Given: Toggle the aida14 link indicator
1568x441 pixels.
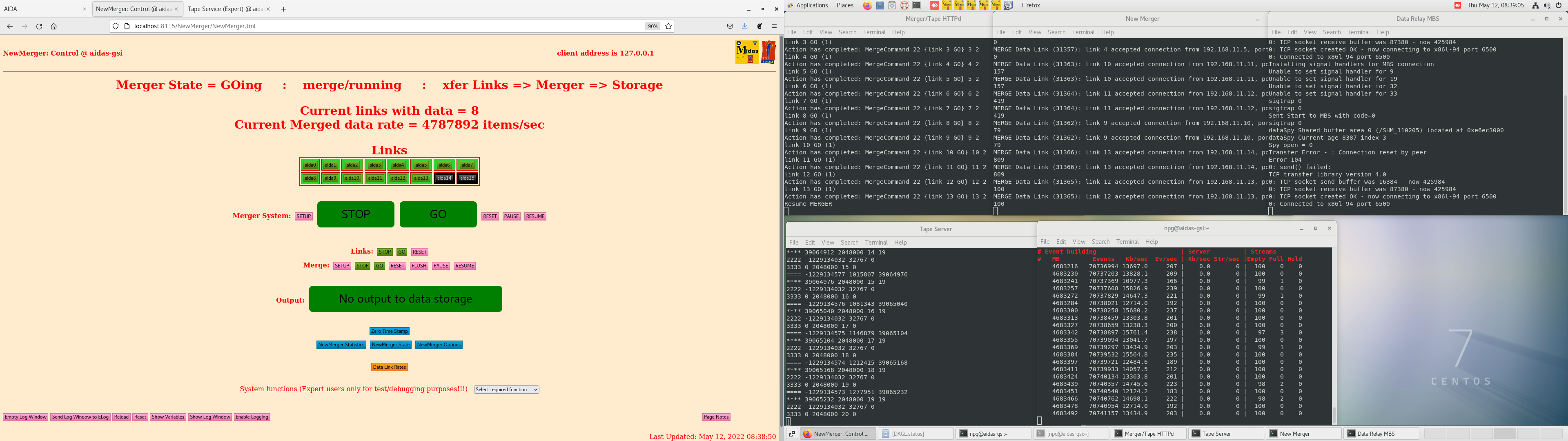Looking at the screenshot, I should [444, 178].
